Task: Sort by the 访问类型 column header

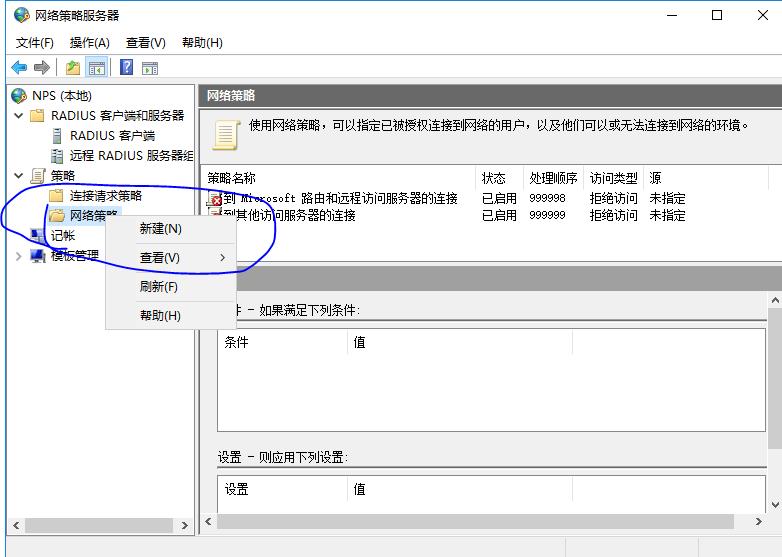Action: pos(613,178)
